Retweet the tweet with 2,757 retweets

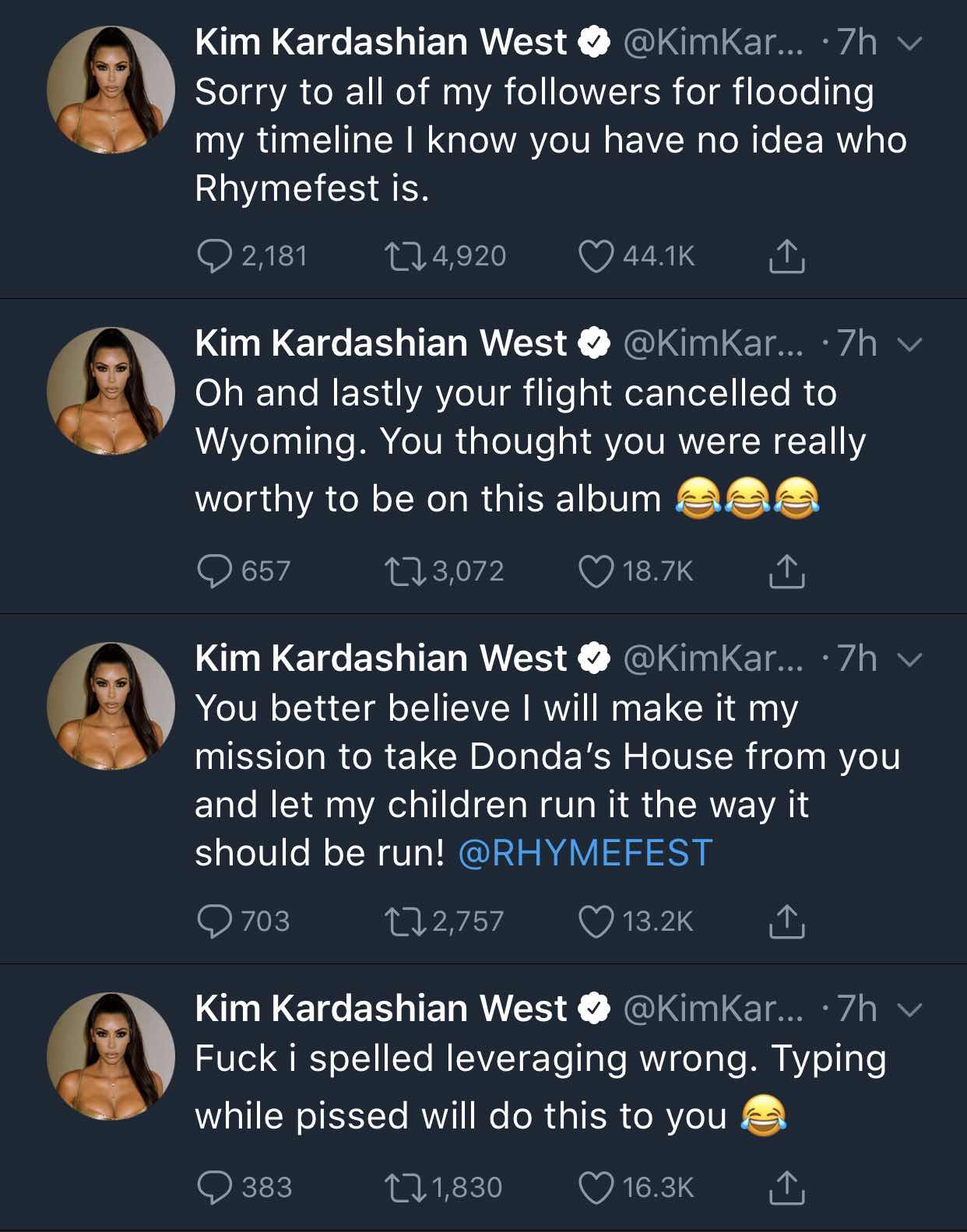click(x=406, y=921)
